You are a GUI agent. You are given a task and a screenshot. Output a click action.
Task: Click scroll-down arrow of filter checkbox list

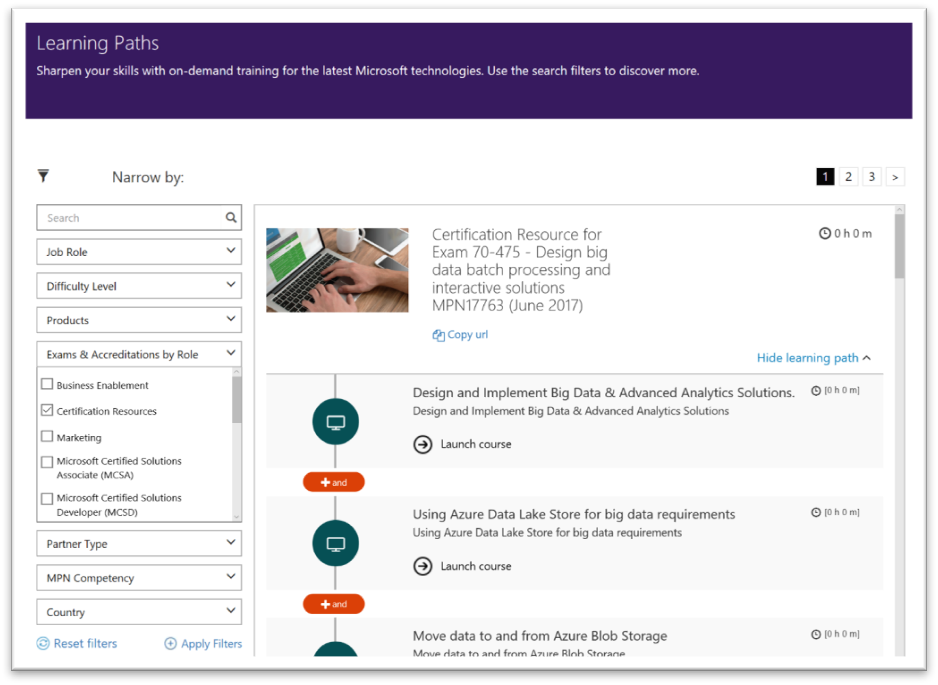[x=237, y=517]
